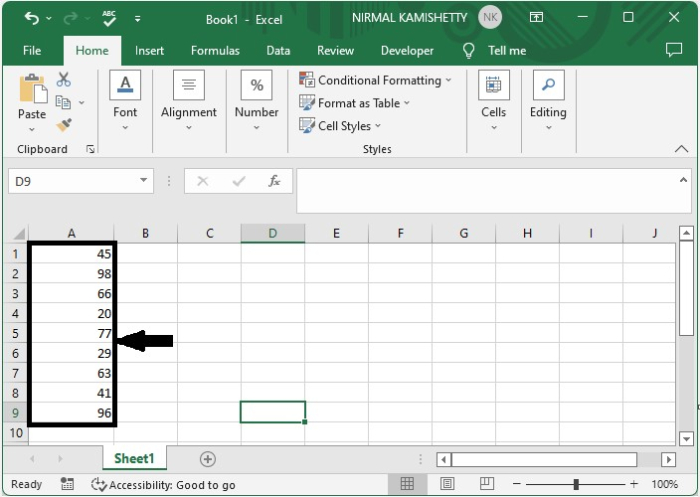Click the Paste clipboard icon
The height and width of the screenshot is (497, 700).
click(32, 98)
